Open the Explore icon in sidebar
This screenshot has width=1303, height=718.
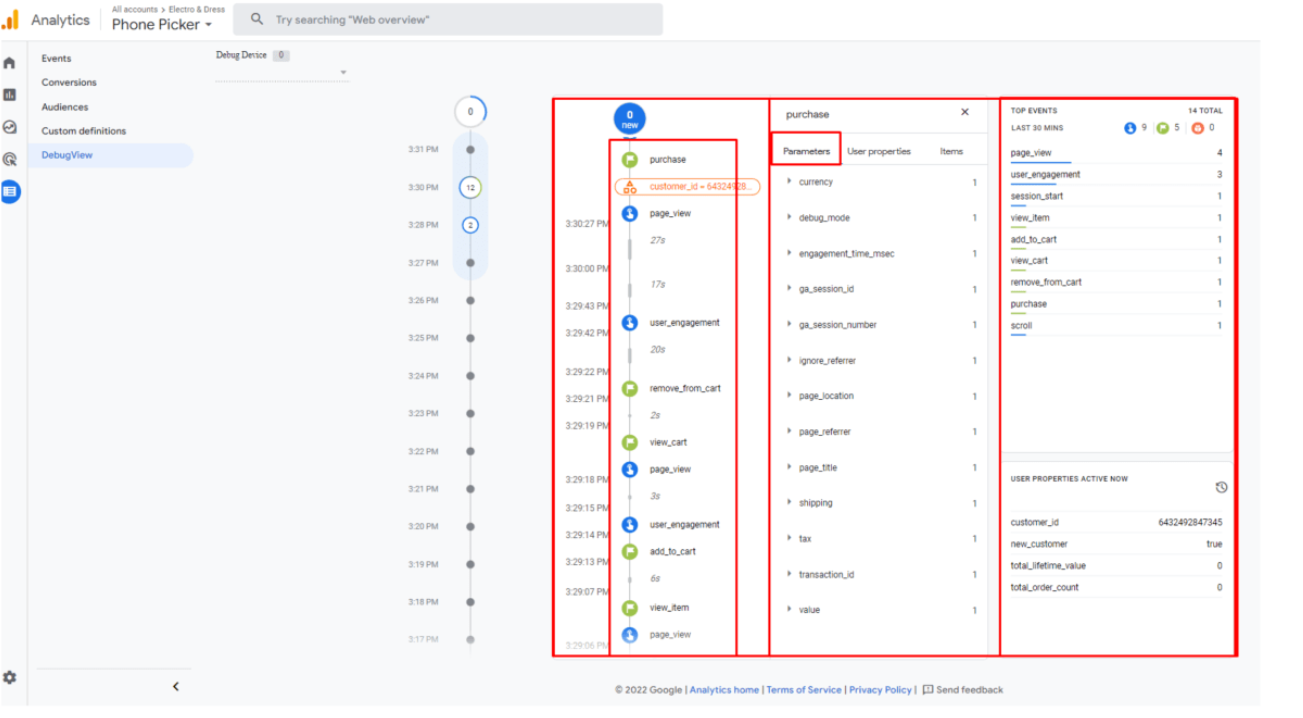pyautogui.click(x=10, y=127)
